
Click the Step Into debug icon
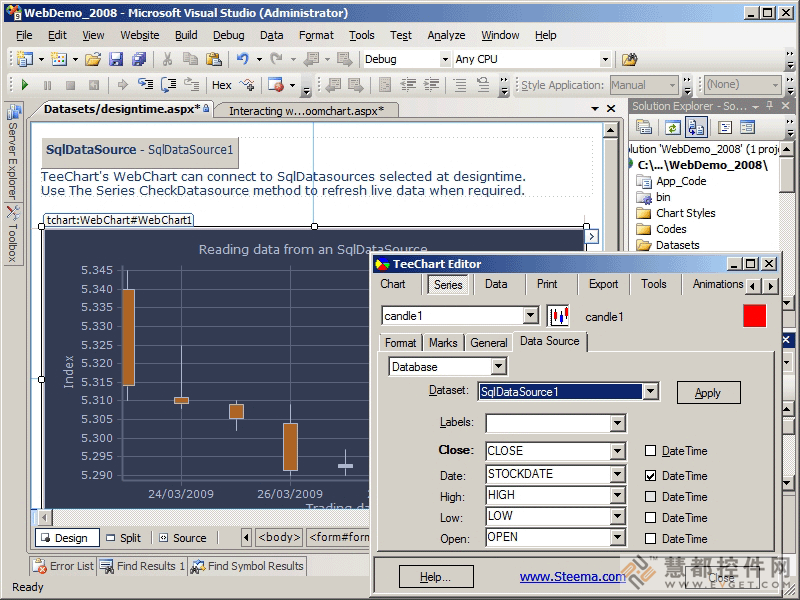(145, 84)
